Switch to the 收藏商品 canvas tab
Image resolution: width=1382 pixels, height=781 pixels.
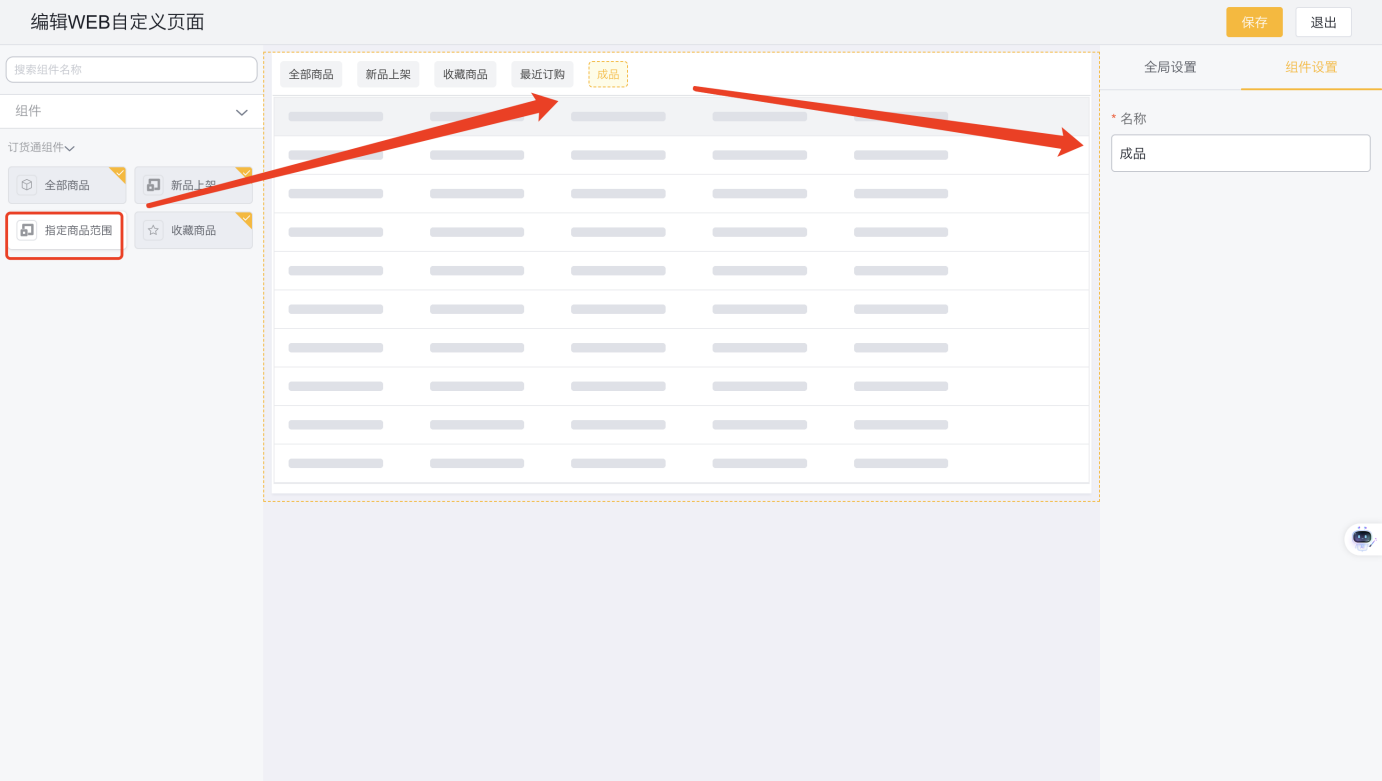point(465,74)
